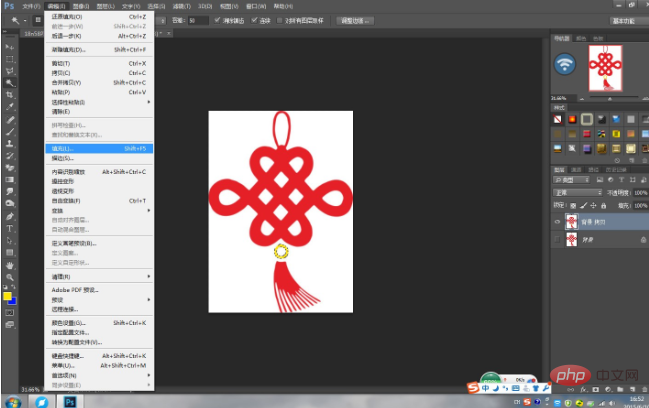Select the Gradient tool

tap(10, 180)
